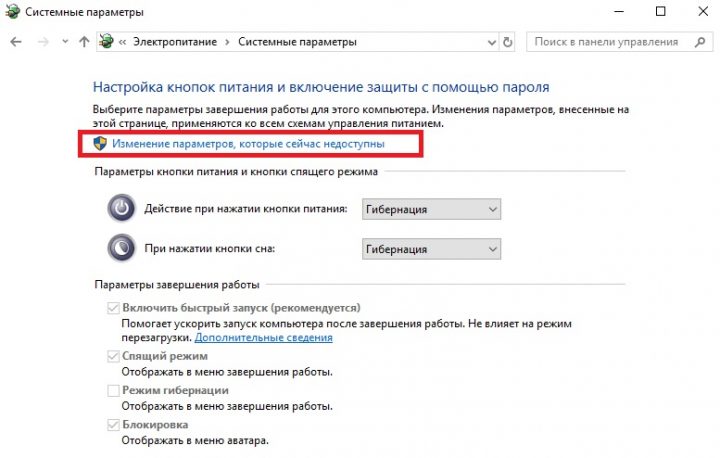The height and width of the screenshot is (458, 720).
Task: Click the sleep button moon icon
Action: pos(120,247)
